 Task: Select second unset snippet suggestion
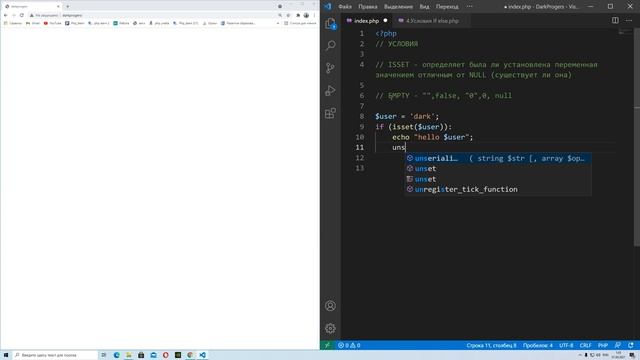click(x=498, y=179)
